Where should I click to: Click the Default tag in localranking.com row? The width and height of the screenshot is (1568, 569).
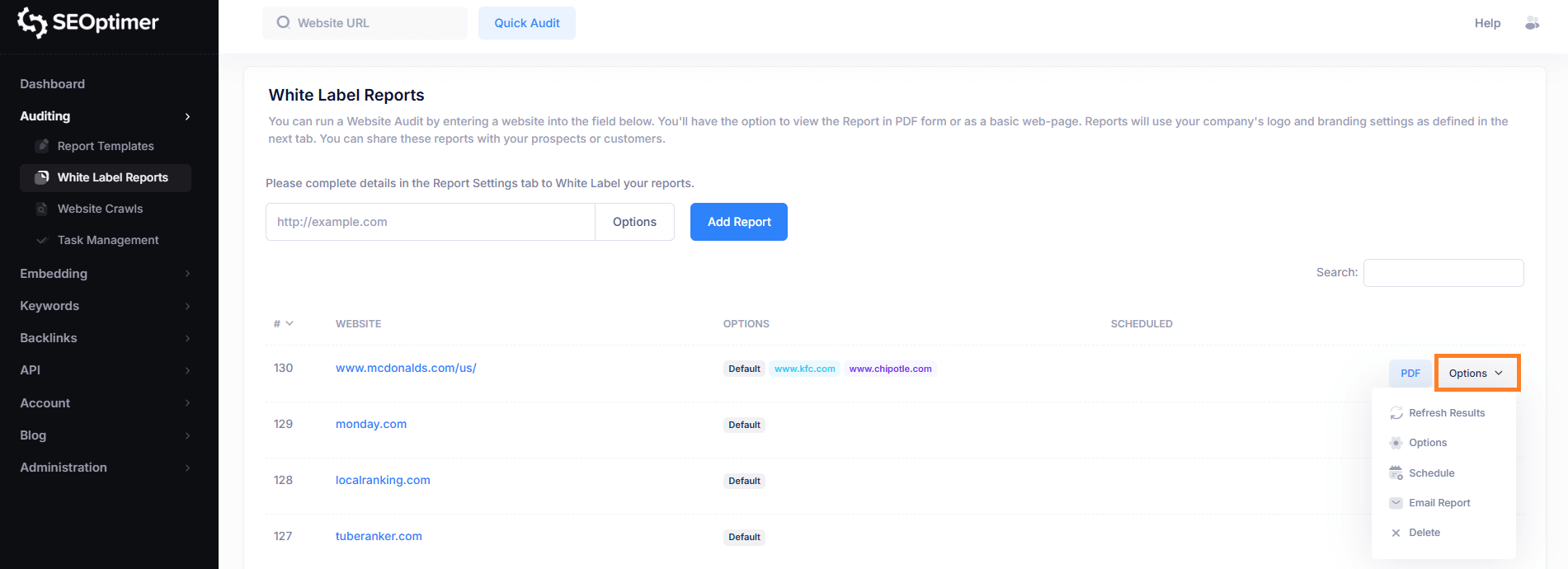click(744, 481)
